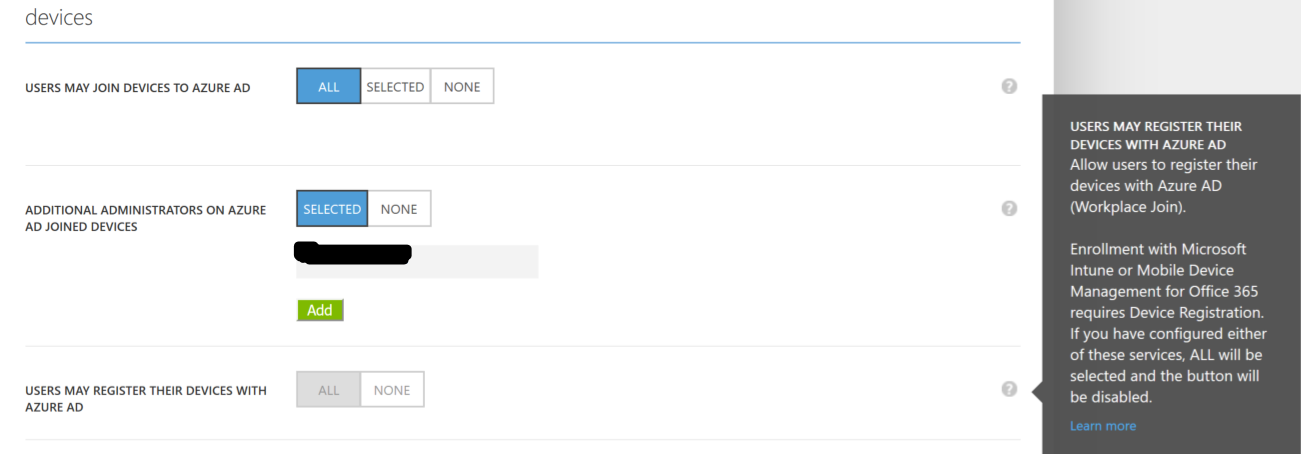Viewport: 1301px width, 454px height.
Task: Select ALL for users joining devices to Azure AD
Action: coord(329,87)
